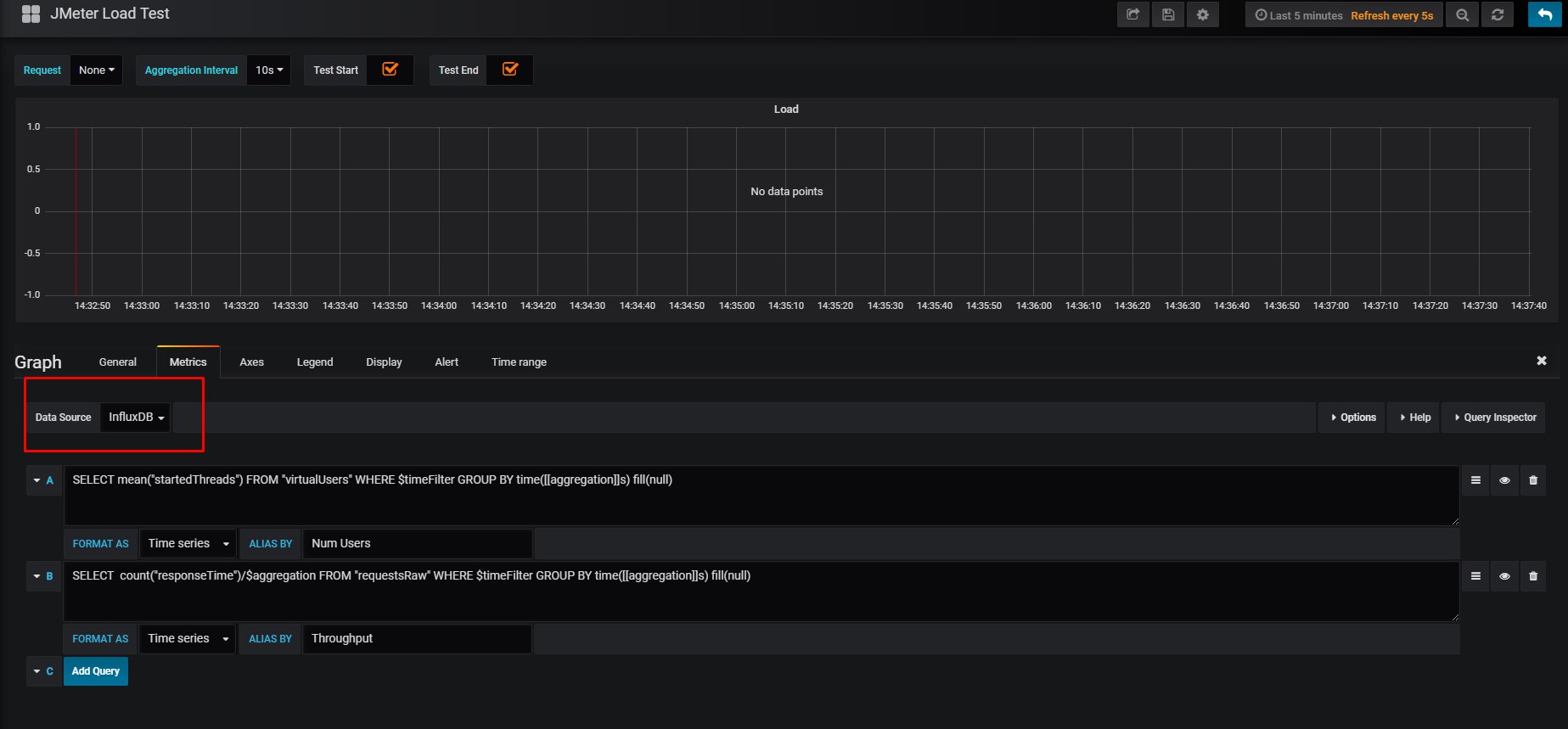
Task: Toggle visibility of query A
Action: (x=1504, y=480)
